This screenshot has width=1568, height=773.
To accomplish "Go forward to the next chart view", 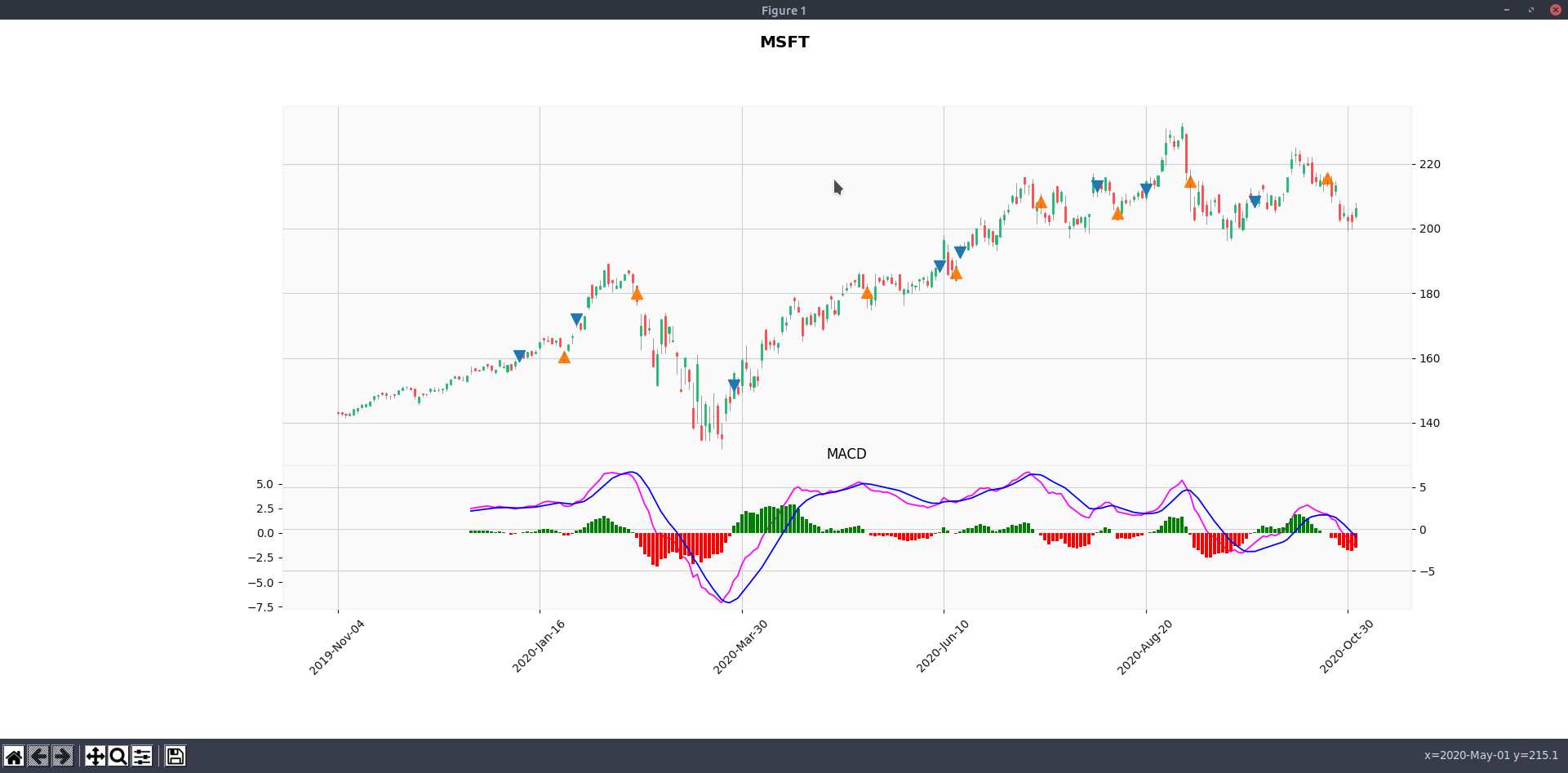I will tap(62, 756).
